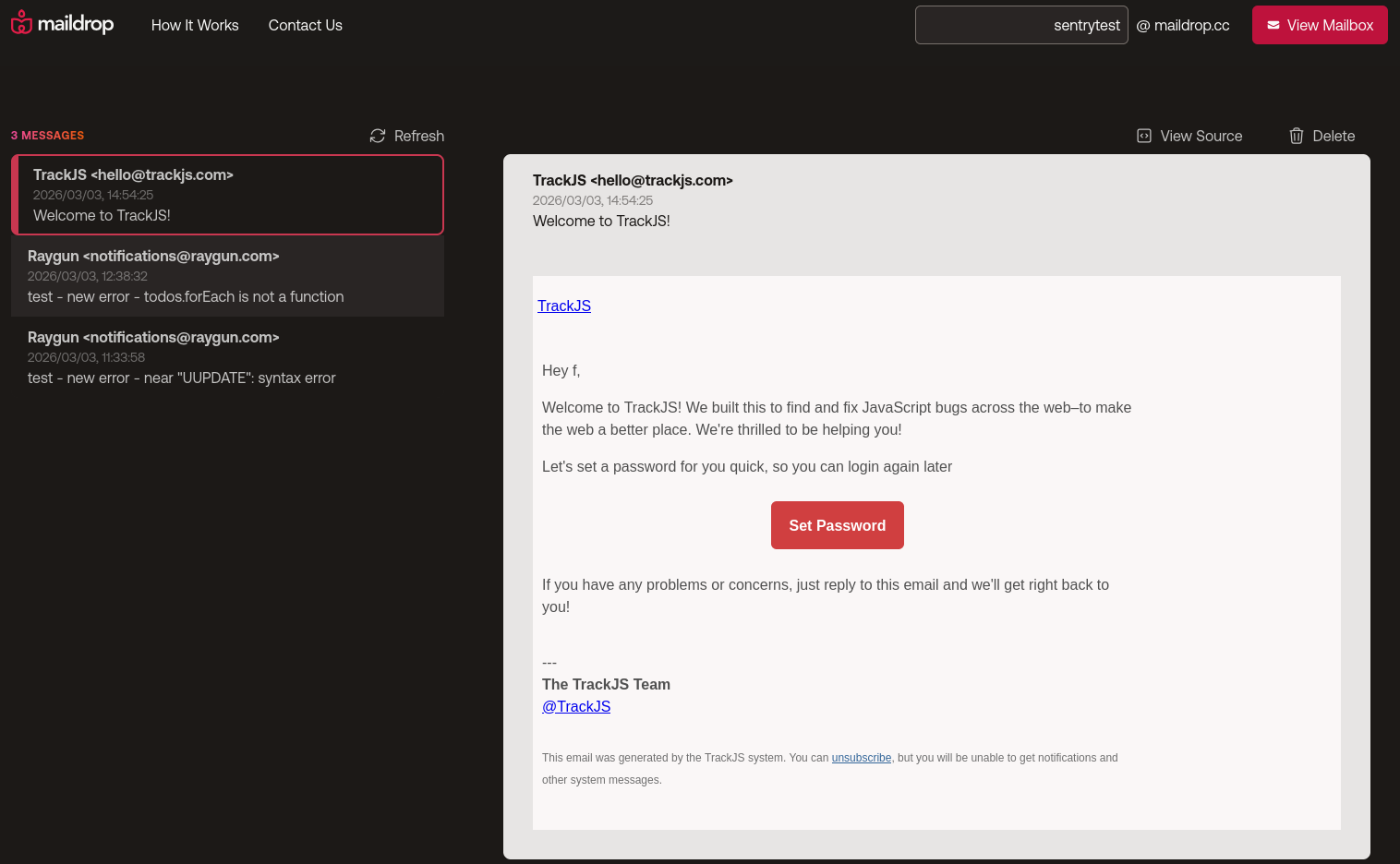Screen dimensions: 1400x864
Task: Click the Delete trash can icon
Action: (1297, 136)
